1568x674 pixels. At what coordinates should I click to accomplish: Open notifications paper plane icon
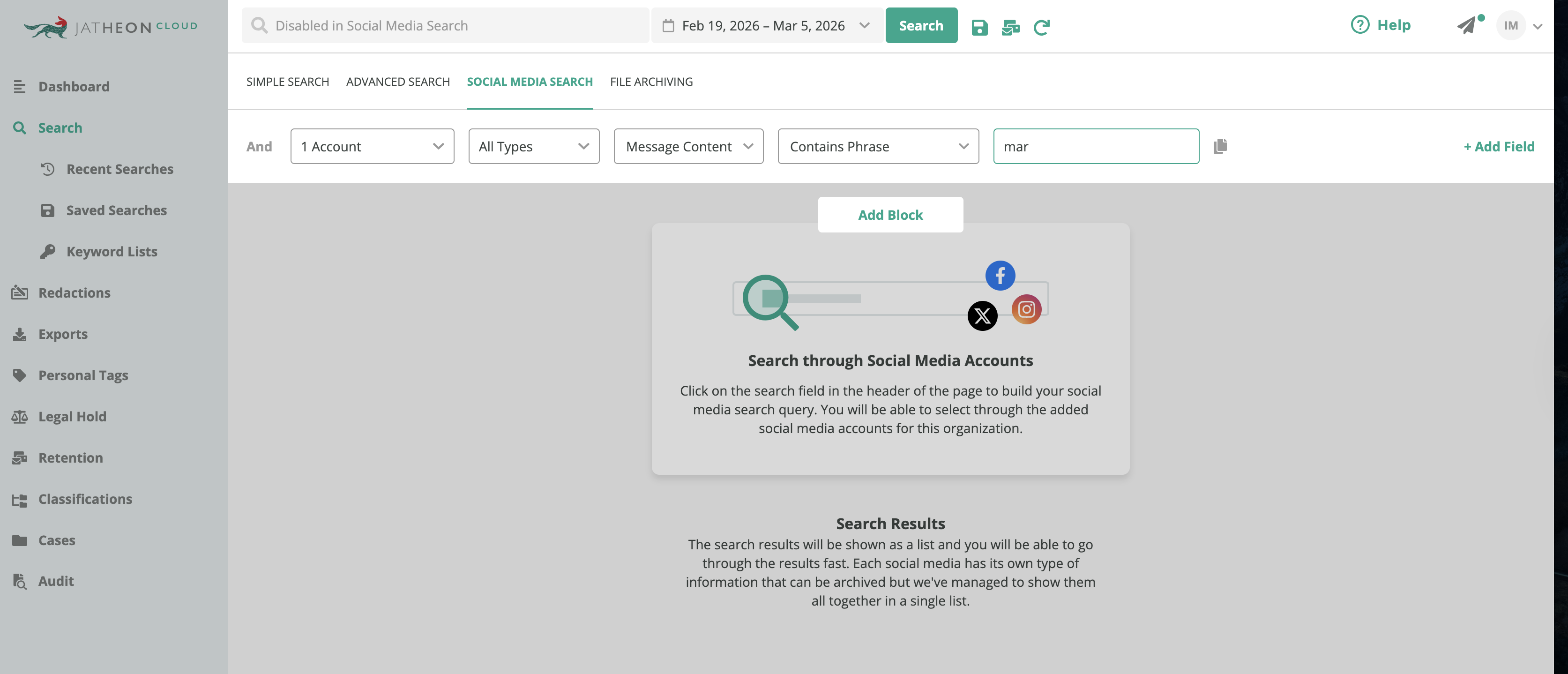[1467, 25]
